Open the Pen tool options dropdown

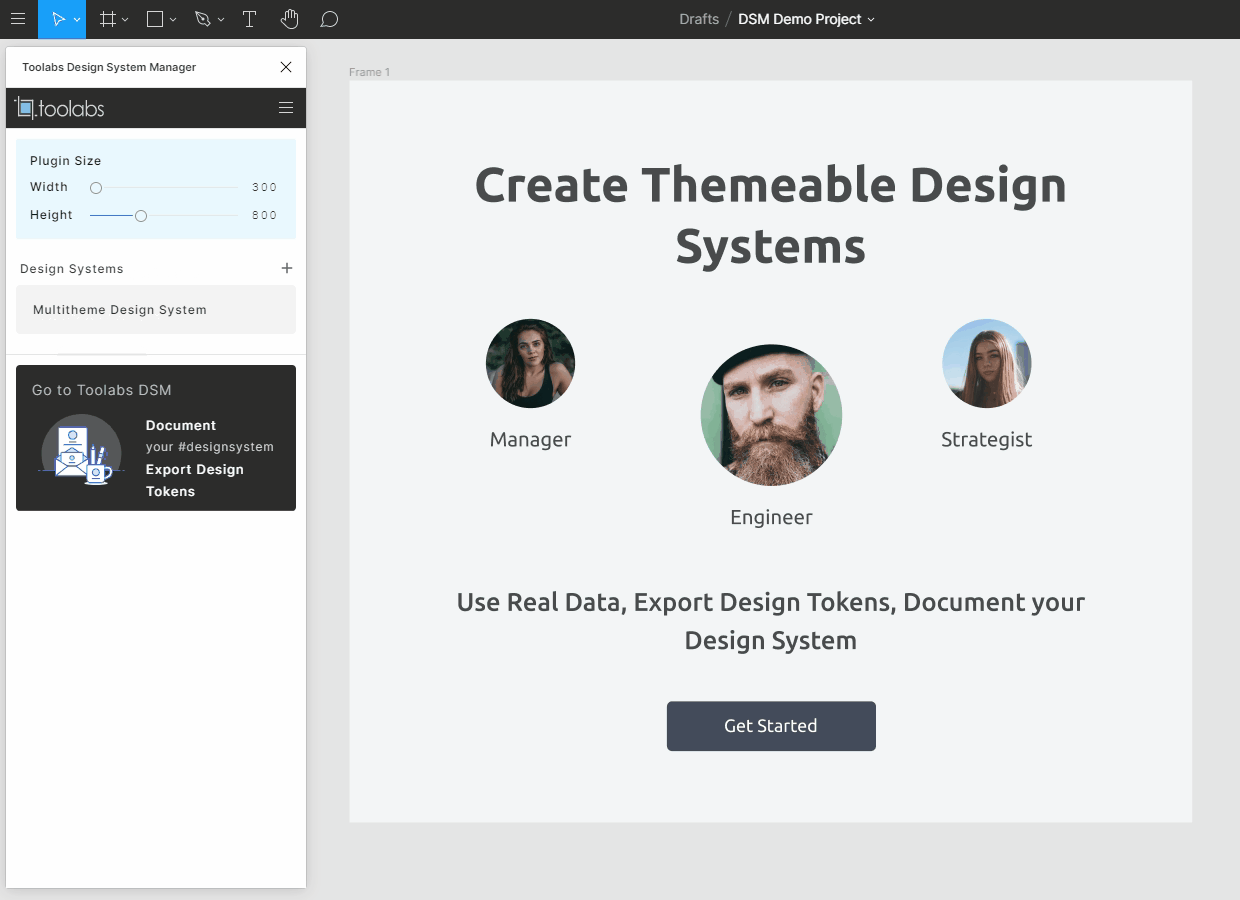(220, 19)
